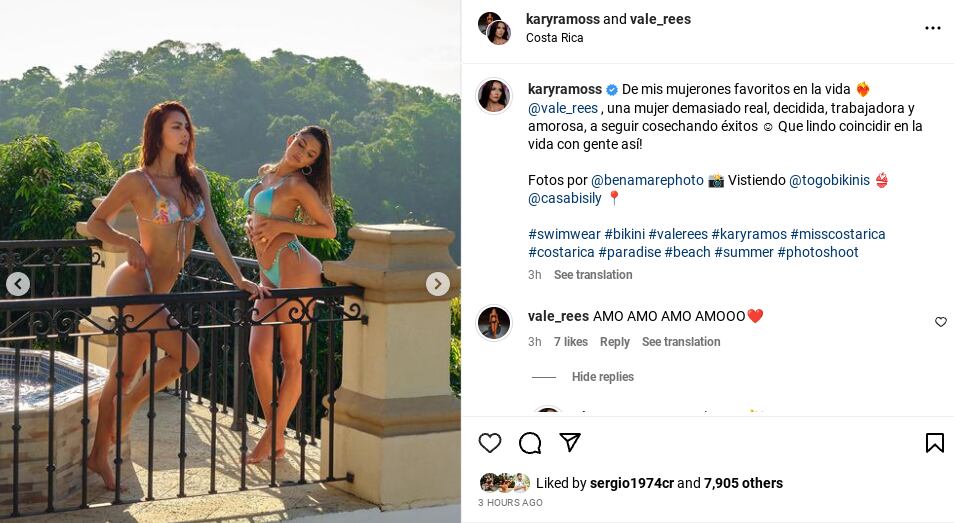Screen dimensions: 954x523
Task: Open the Costa Rica location link
Action: [555, 38]
